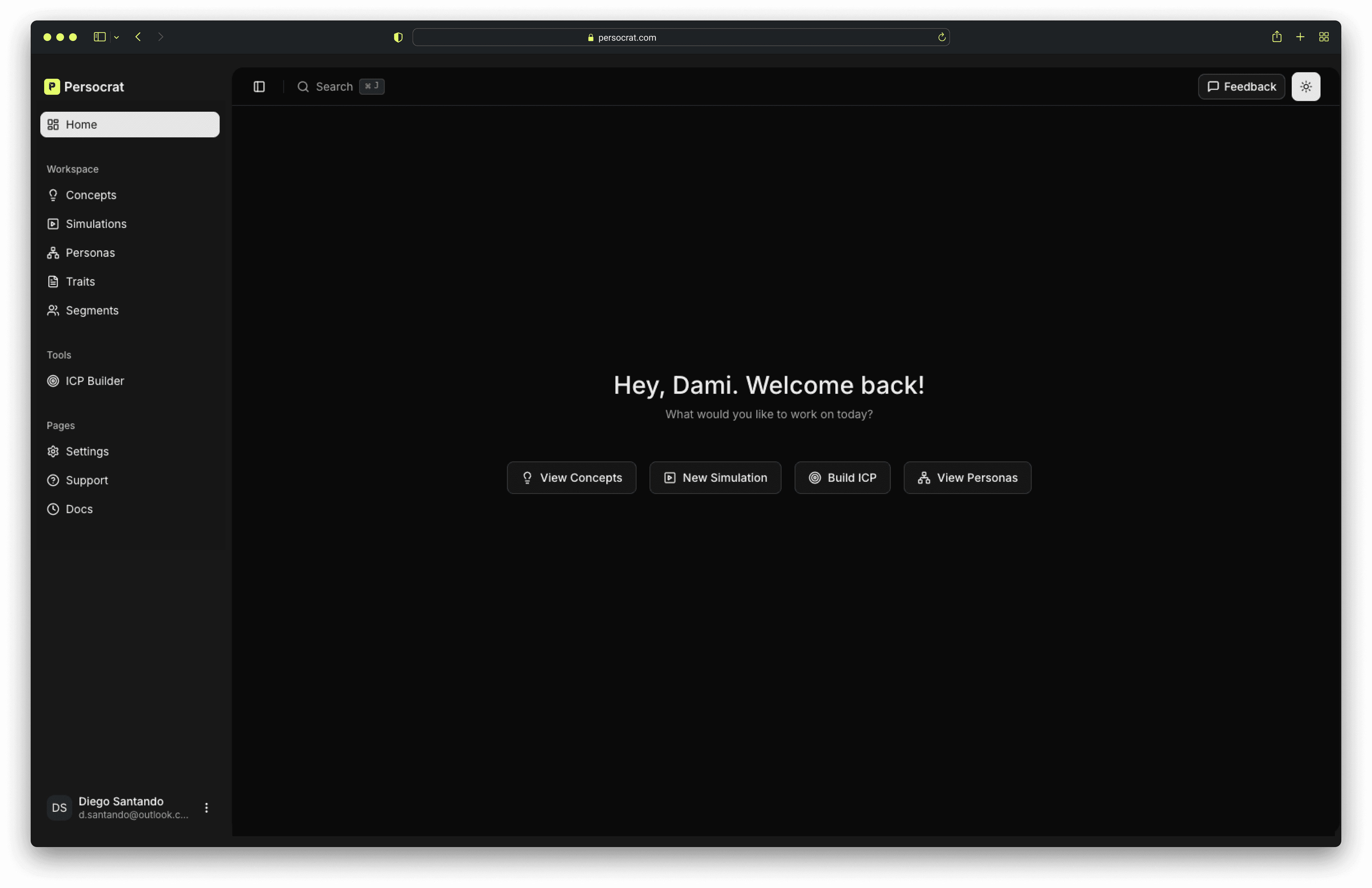Click the Persocrat logo icon
Image resolution: width=1372 pixels, height=888 pixels.
(52, 86)
